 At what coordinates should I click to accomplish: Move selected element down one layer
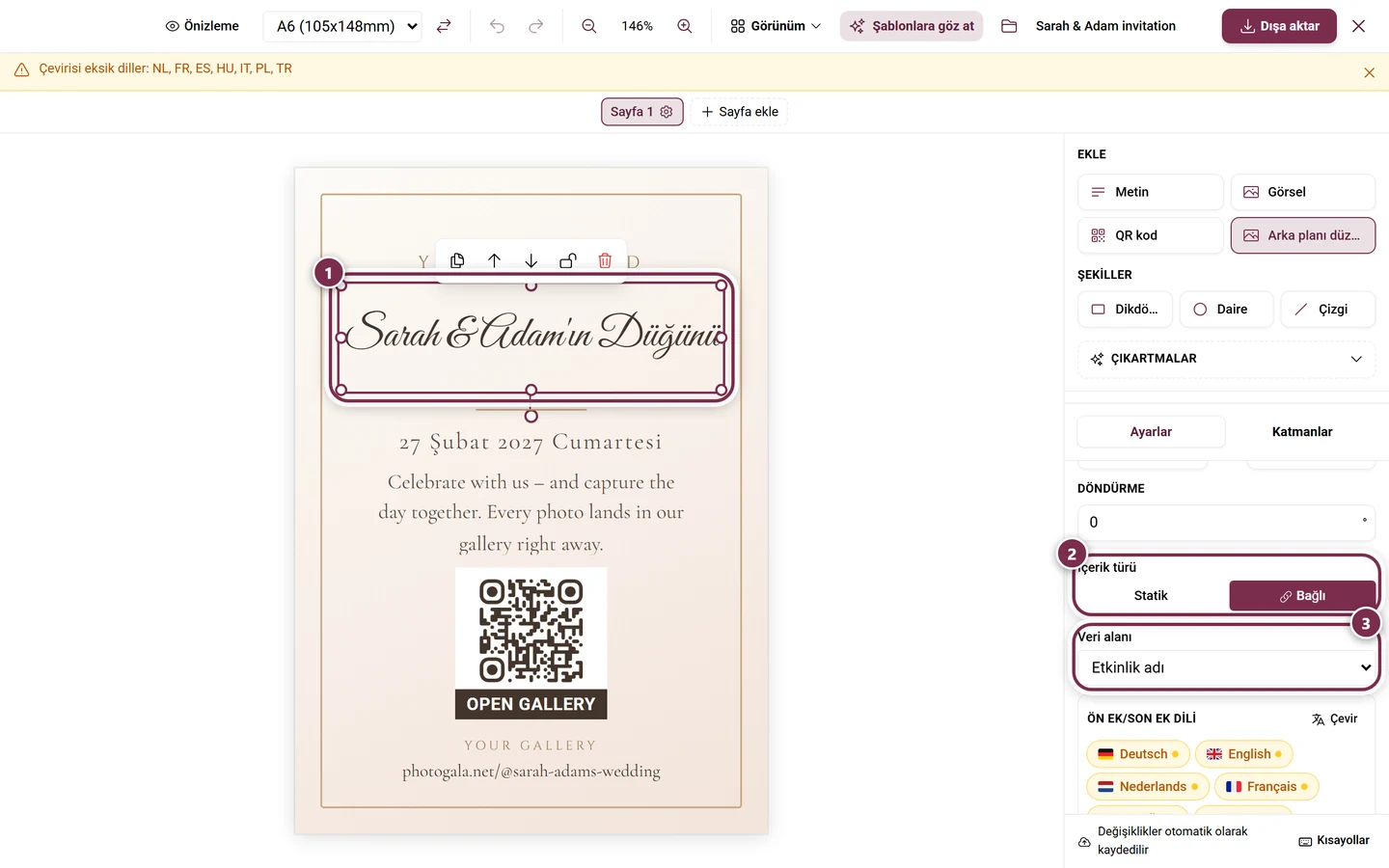531,260
